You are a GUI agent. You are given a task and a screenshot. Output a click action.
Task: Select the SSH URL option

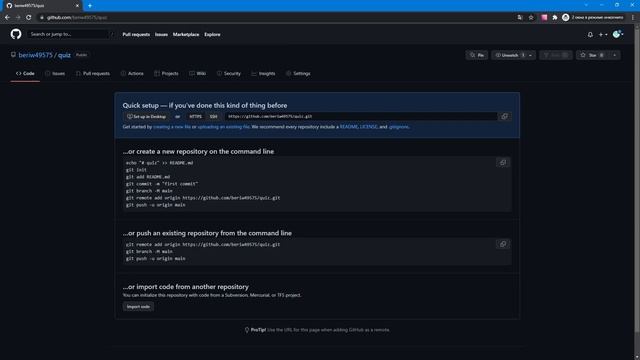click(x=213, y=117)
